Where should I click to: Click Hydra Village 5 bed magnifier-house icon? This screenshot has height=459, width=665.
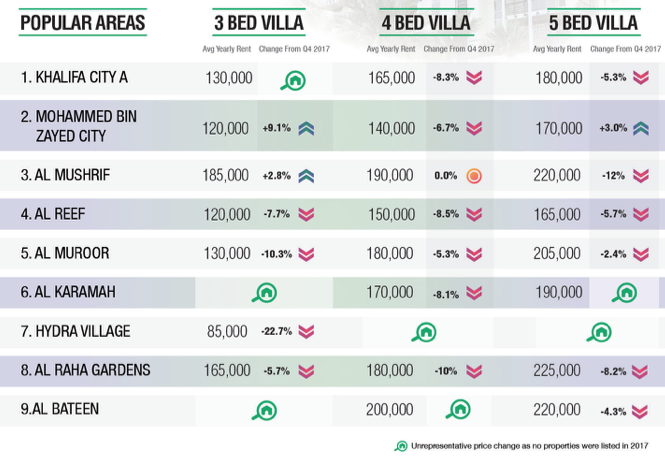click(x=599, y=331)
